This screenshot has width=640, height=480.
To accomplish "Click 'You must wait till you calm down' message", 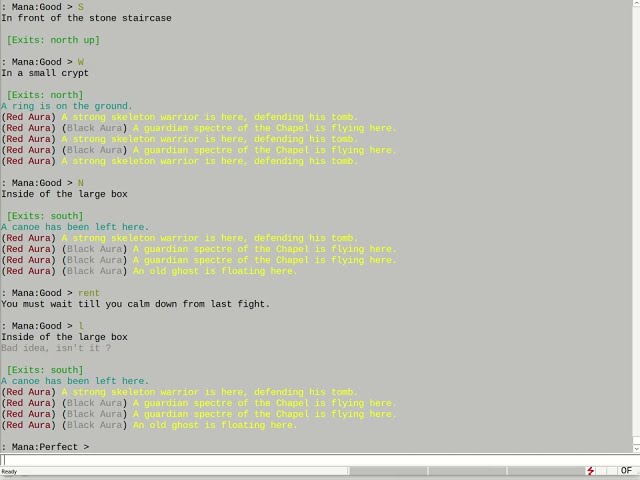I will (x=136, y=304).
